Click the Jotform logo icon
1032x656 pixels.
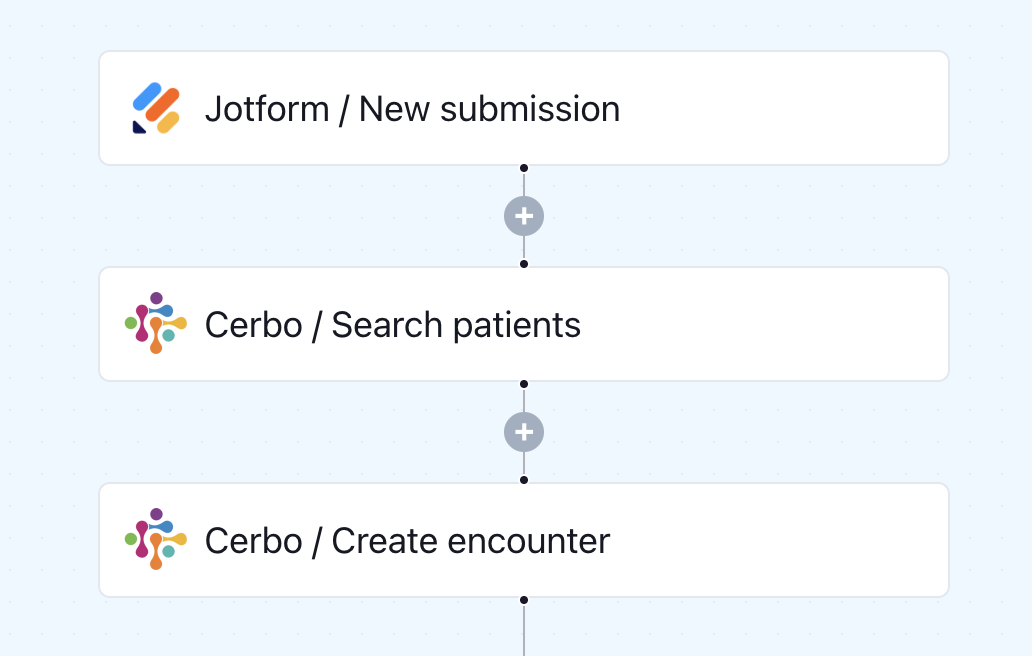point(156,108)
